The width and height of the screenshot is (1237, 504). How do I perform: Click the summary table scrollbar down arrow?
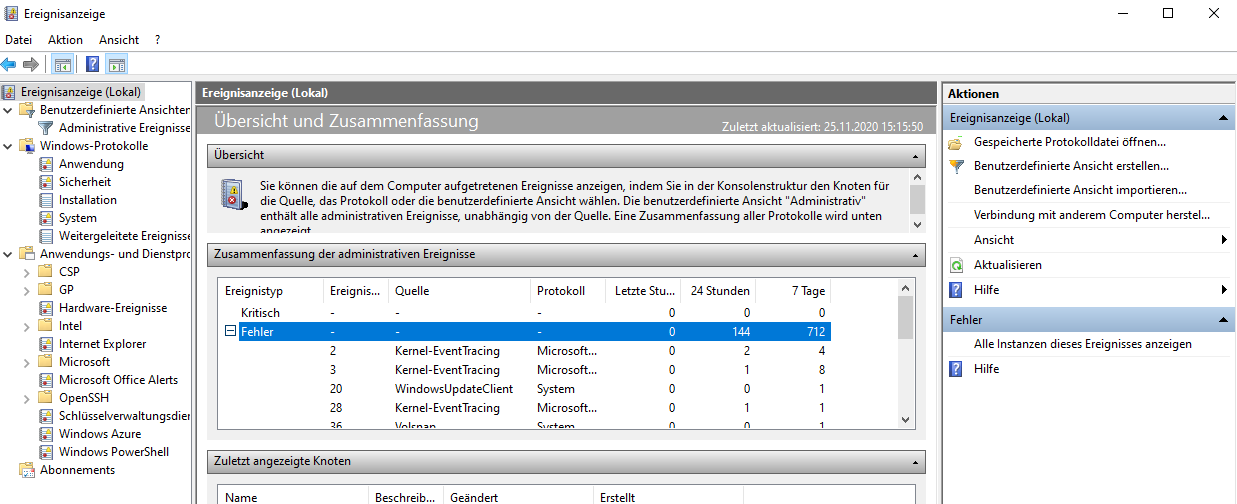(905, 421)
